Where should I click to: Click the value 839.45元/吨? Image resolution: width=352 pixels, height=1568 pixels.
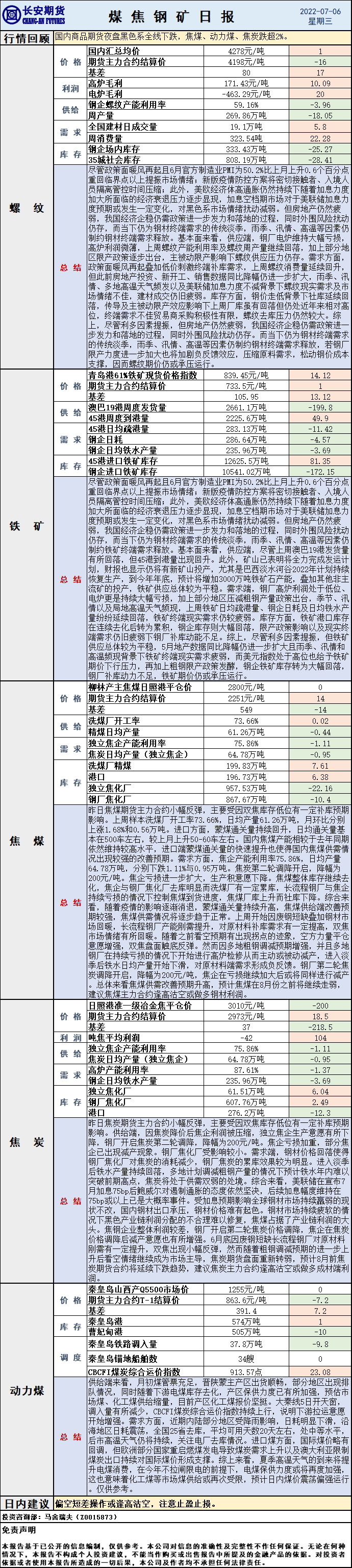(x=246, y=375)
